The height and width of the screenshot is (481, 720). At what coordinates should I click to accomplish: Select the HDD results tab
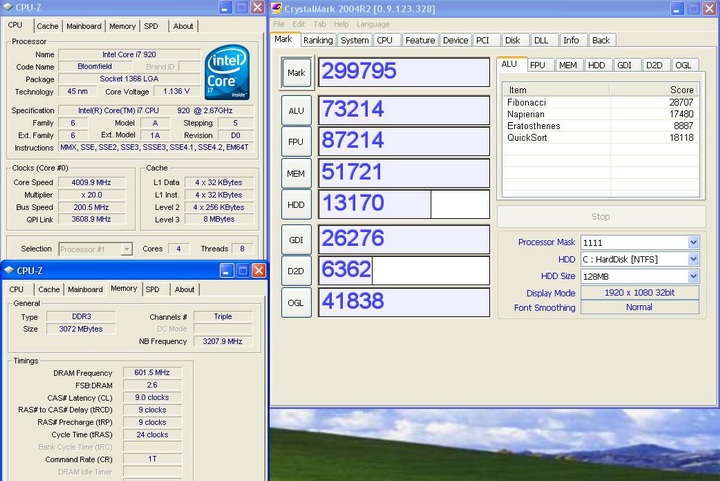pos(596,65)
